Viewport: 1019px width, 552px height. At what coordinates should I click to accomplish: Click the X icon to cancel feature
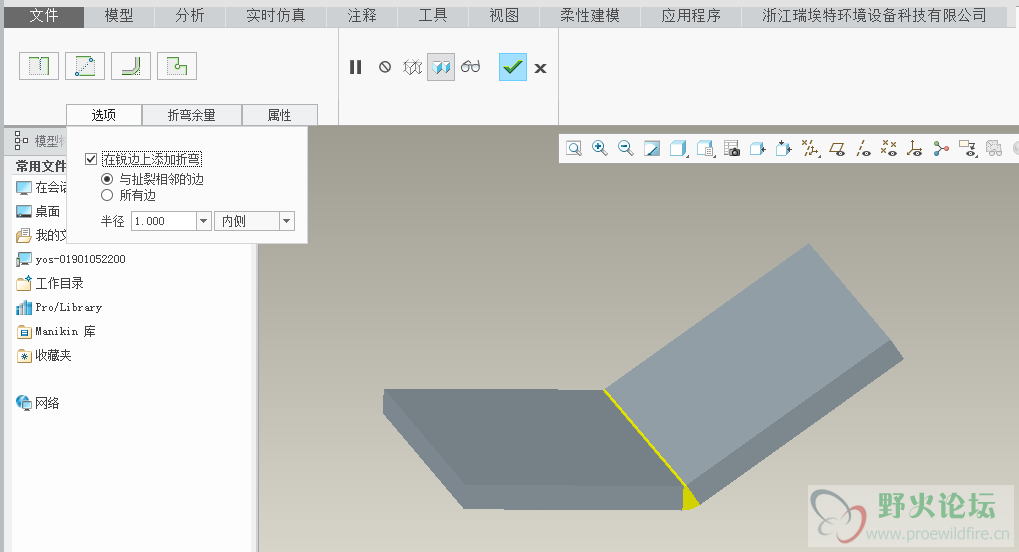click(541, 68)
